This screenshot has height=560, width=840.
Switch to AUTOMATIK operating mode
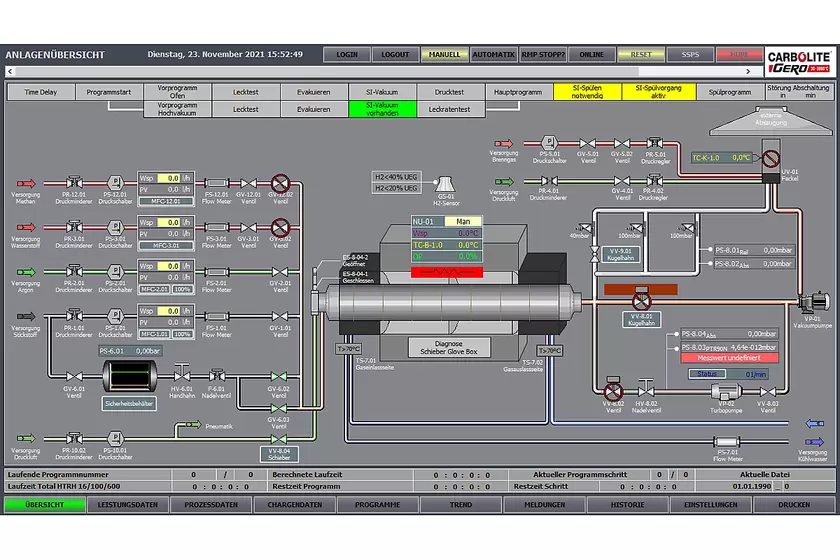click(x=493, y=55)
